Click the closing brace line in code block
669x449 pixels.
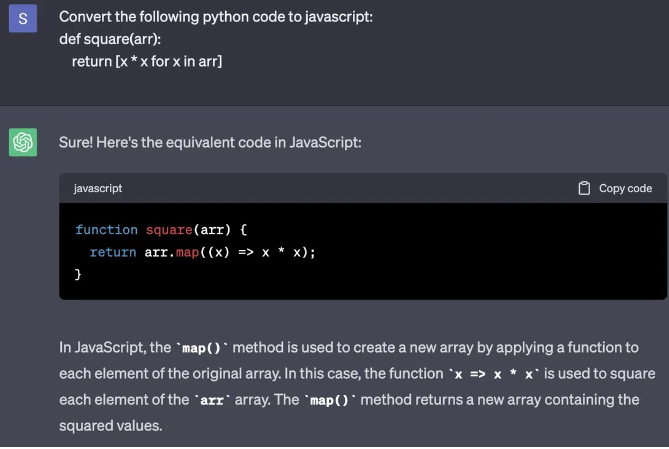point(79,274)
